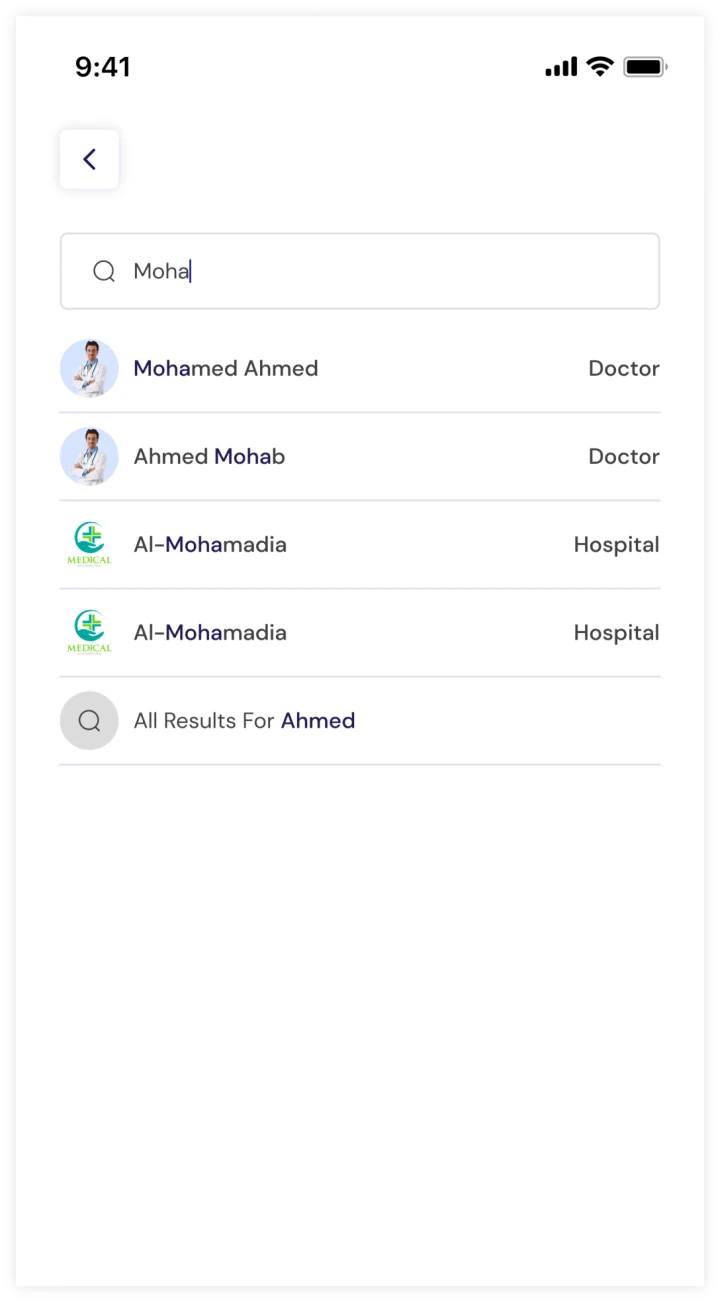Tap the 9:41 clock in status bar

[x=103, y=67]
